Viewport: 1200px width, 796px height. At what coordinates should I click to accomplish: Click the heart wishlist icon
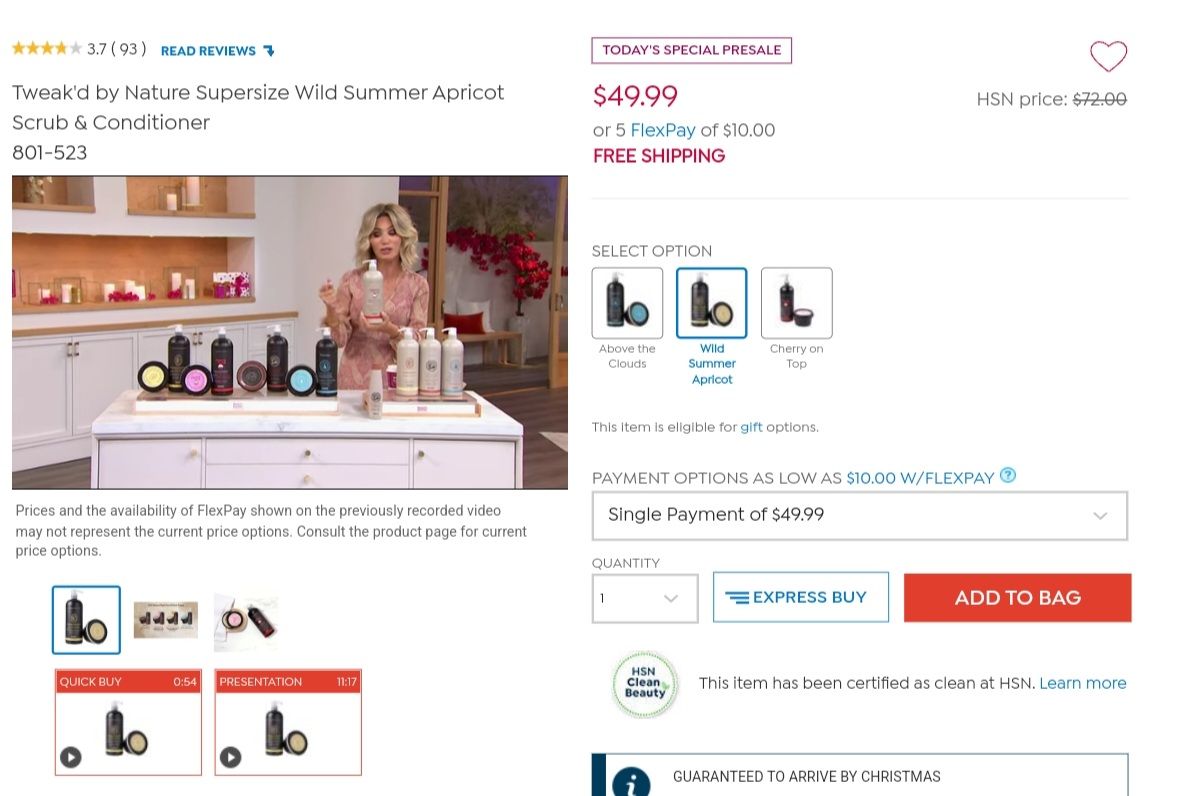click(x=1108, y=56)
